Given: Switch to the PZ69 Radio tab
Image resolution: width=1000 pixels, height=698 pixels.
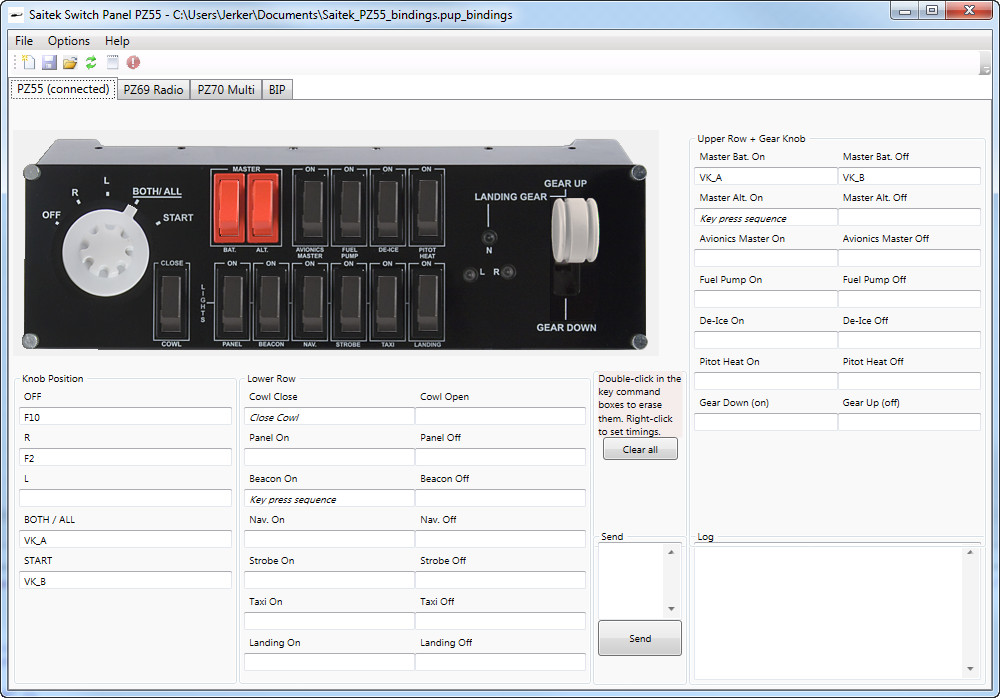Looking at the screenshot, I should [153, 90].
